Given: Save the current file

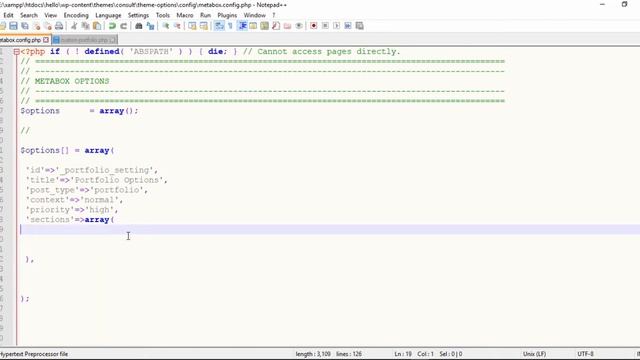Looking at the screenshot, I should (13, 26).
